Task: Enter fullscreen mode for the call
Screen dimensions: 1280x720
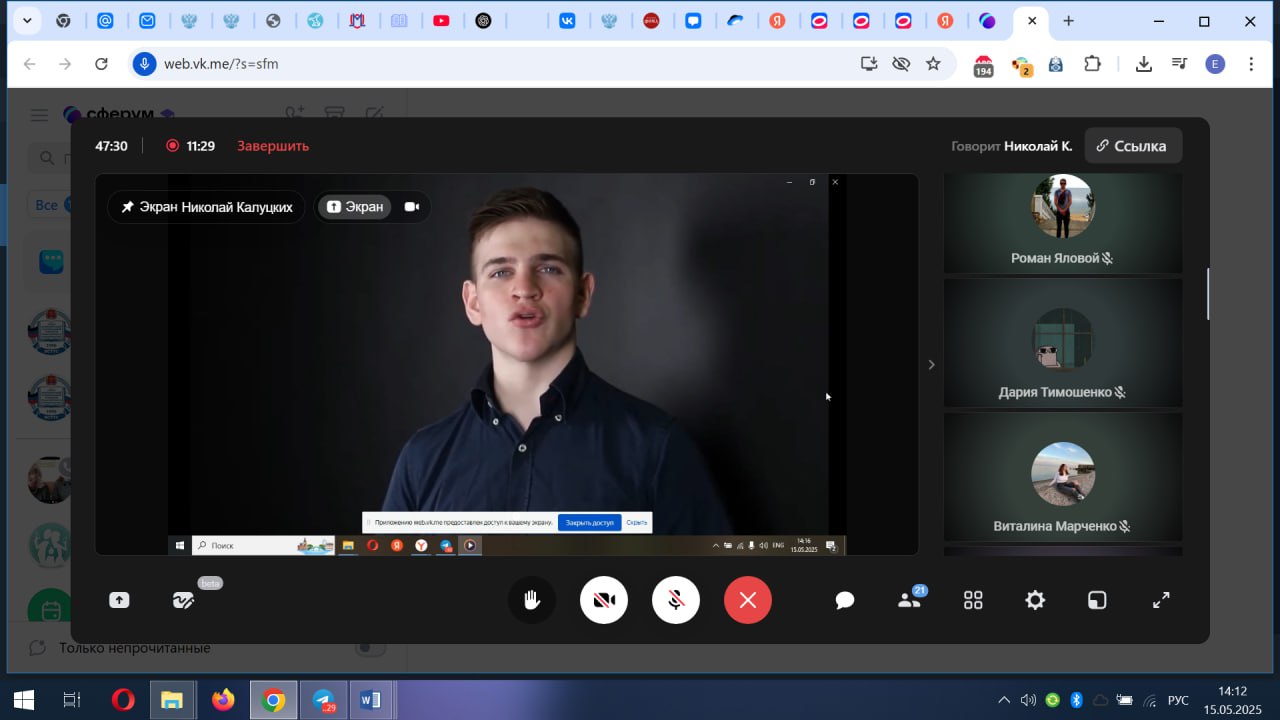Action: 1161,600
